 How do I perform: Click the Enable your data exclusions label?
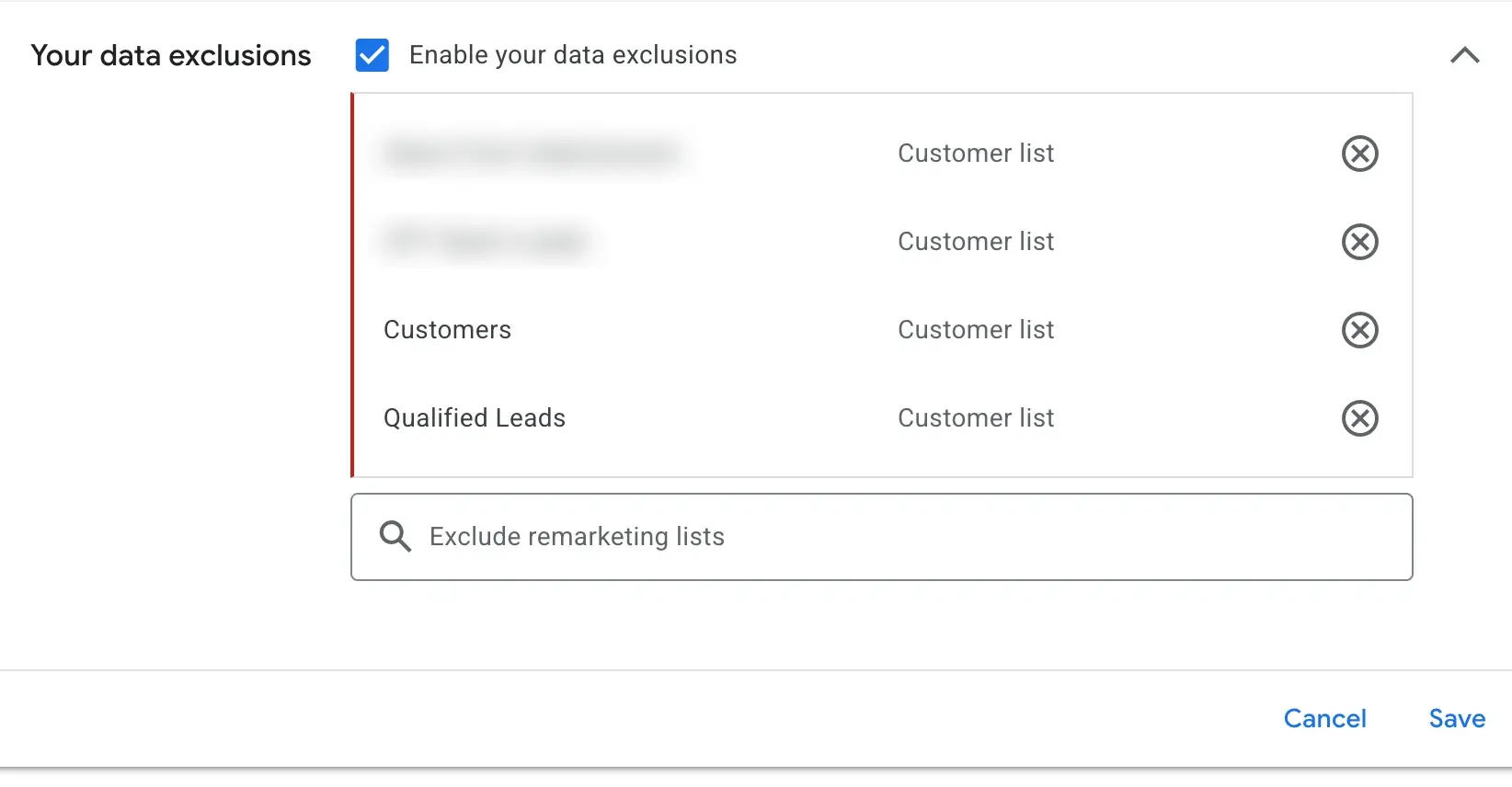pos(573,55)
